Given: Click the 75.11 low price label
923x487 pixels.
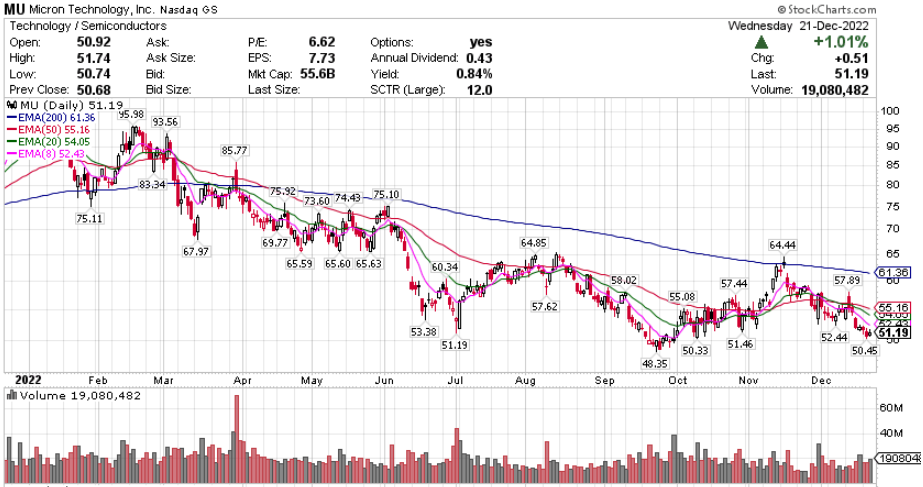Looking at the screenshot, I should (89, 218).
